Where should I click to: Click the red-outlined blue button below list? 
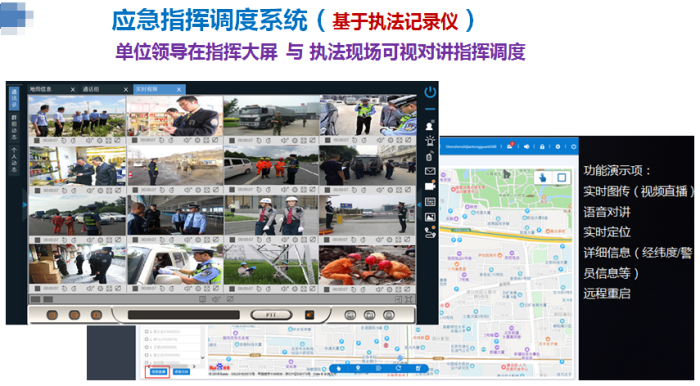158,371
